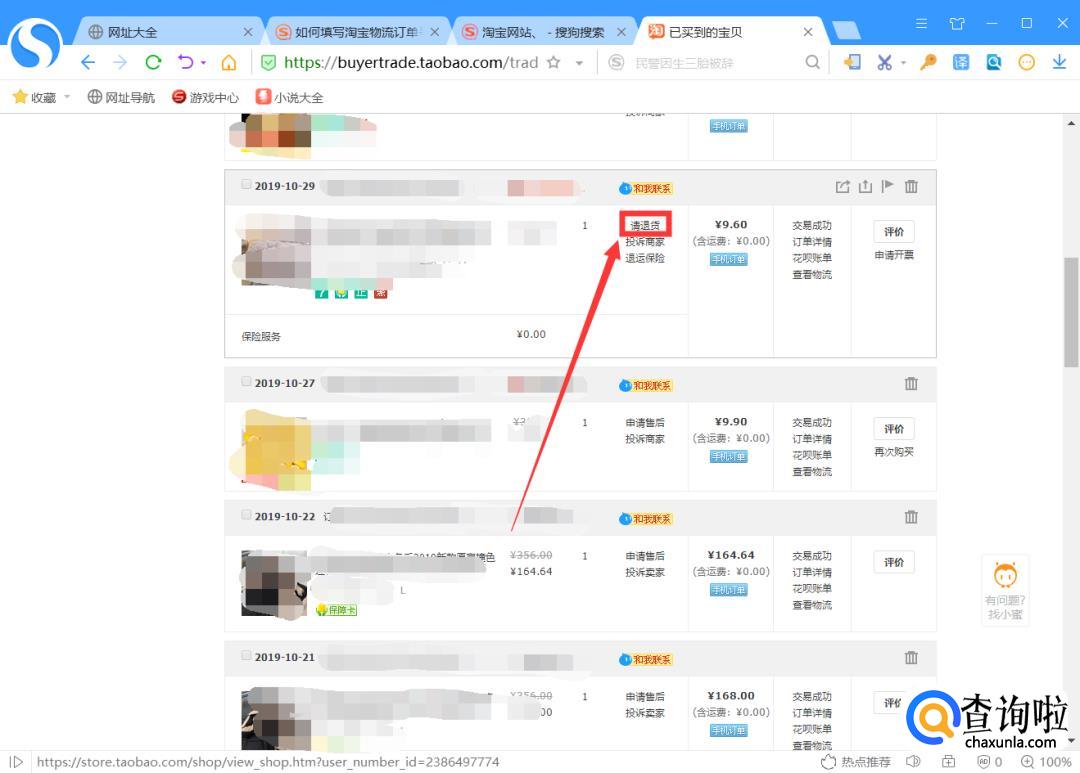
Task: Click the URL address field
Action: tap(411, 63)
